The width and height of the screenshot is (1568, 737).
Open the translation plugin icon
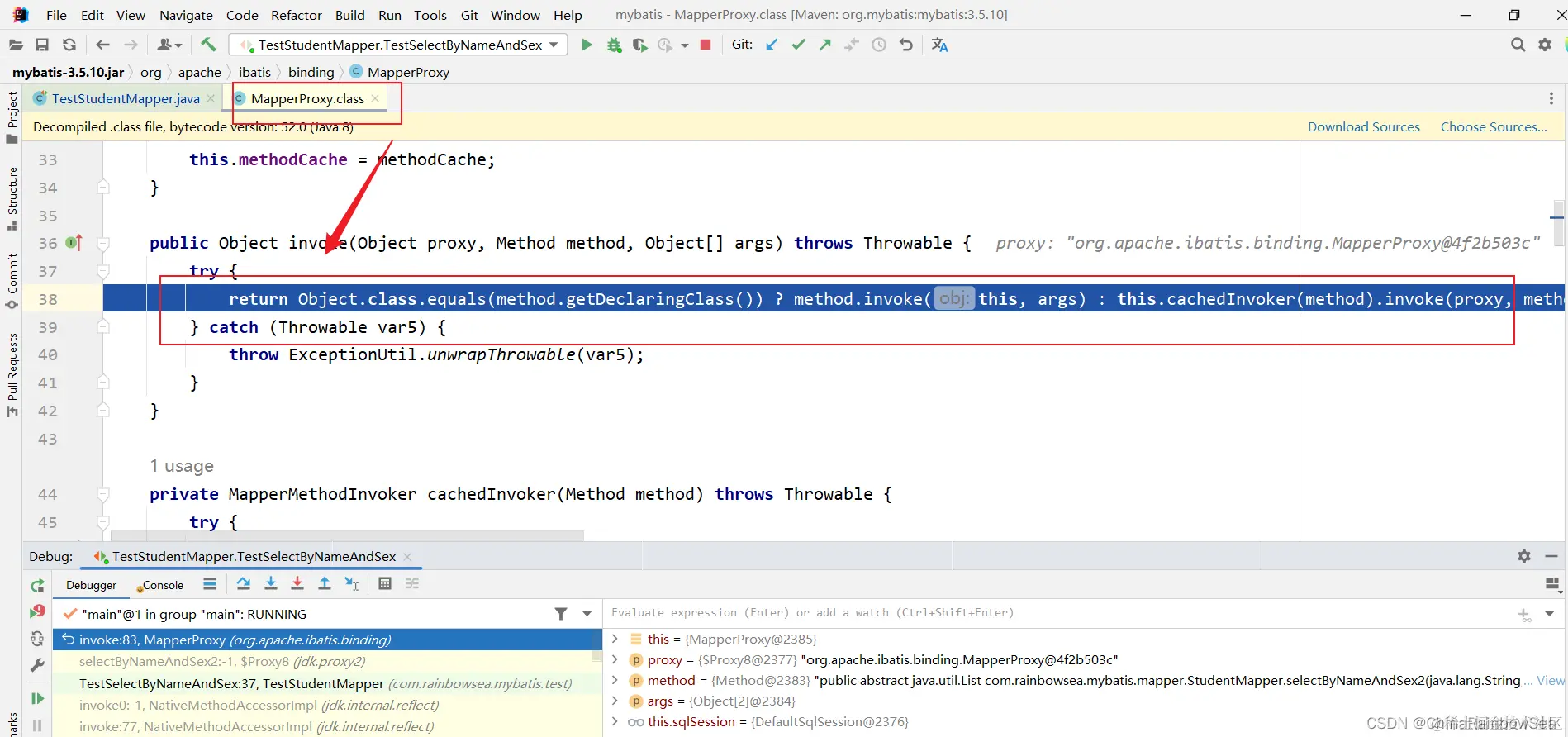tap(940, 45)
